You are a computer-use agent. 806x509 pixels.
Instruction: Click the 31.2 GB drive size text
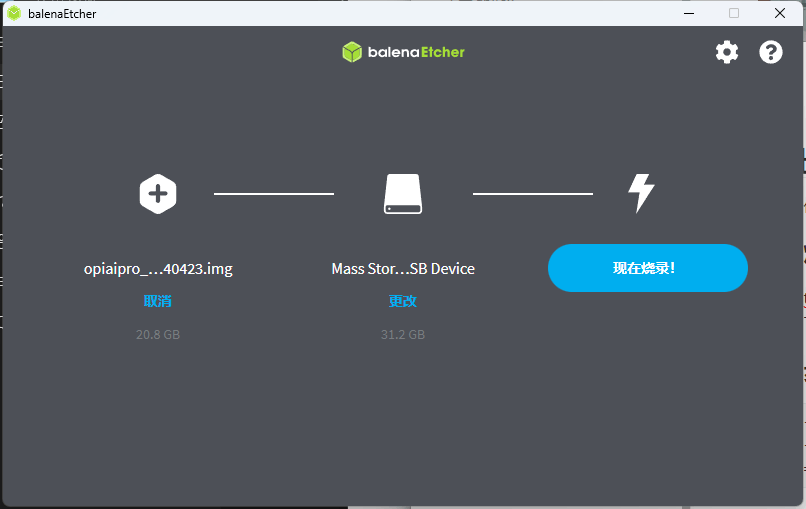pos(403,335)
